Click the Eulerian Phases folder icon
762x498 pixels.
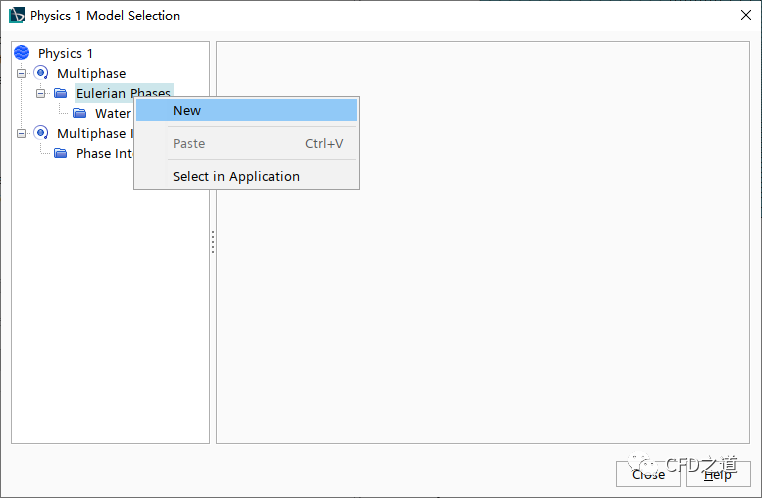[60, 93]
